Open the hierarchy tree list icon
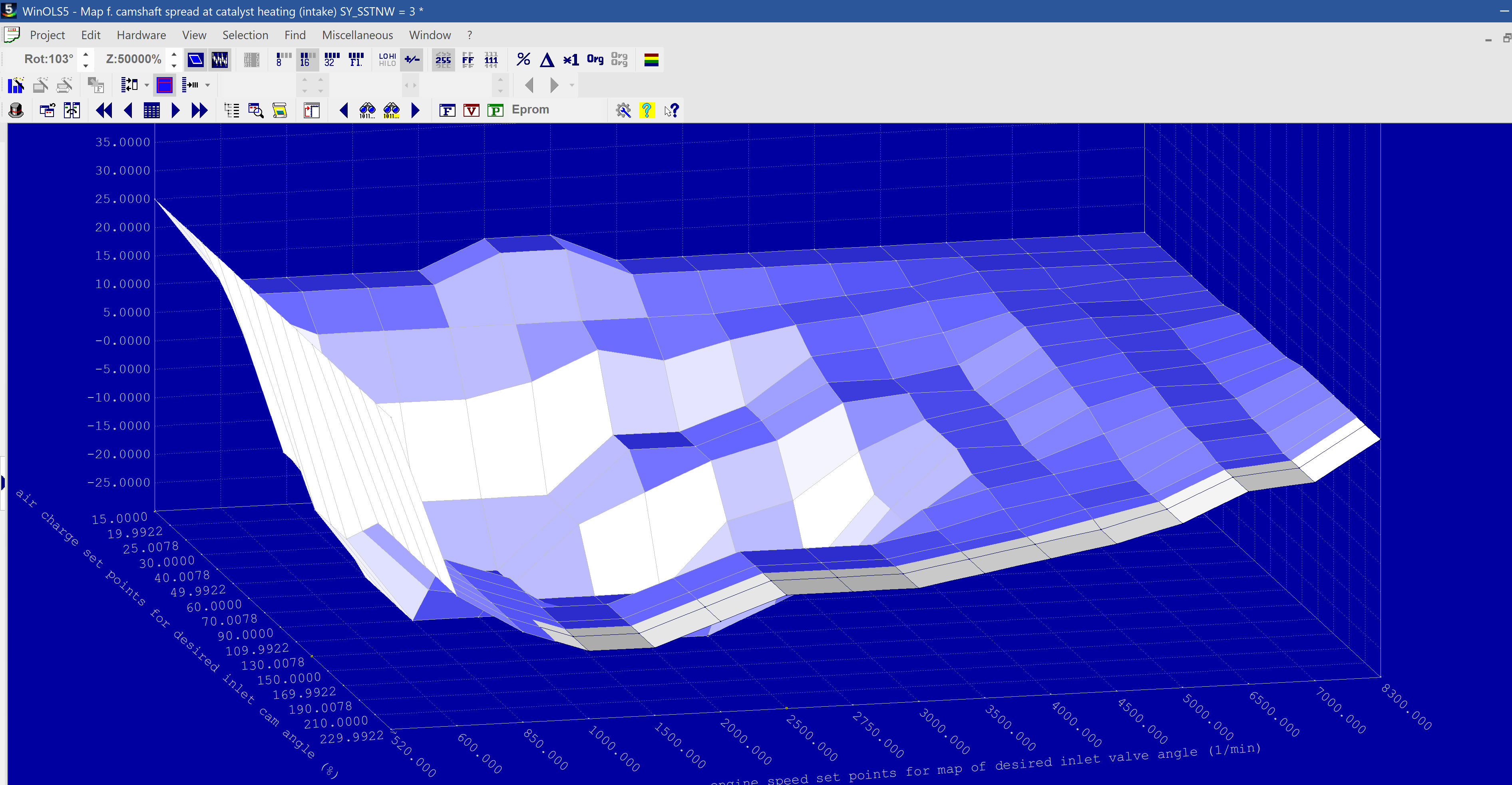The image size is (1512, 785). (232, 110)
